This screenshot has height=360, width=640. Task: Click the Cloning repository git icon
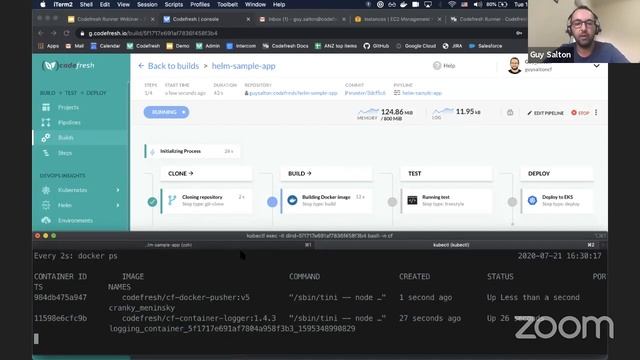point(172,200)
